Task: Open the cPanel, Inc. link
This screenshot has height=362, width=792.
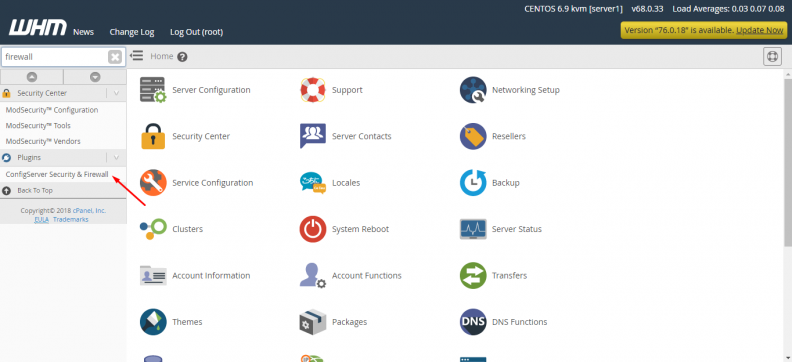Action: tap(89, 211)
